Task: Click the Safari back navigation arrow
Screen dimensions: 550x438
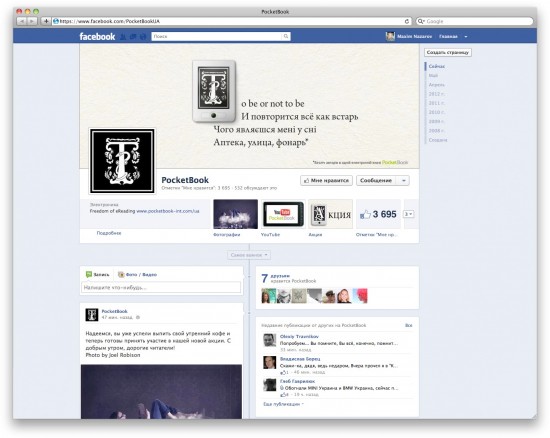Action: point(22,21)
